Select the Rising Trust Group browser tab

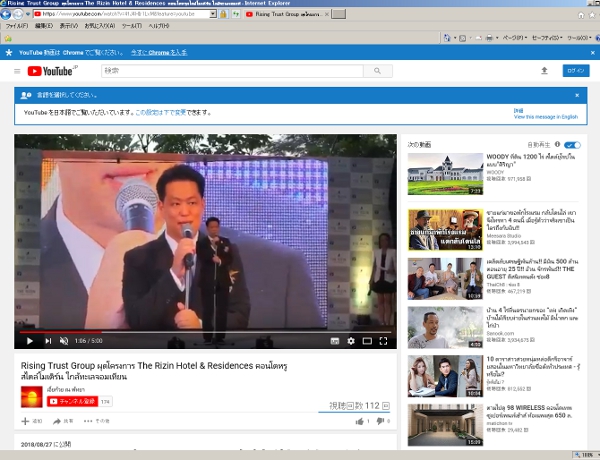click(285, 14)
